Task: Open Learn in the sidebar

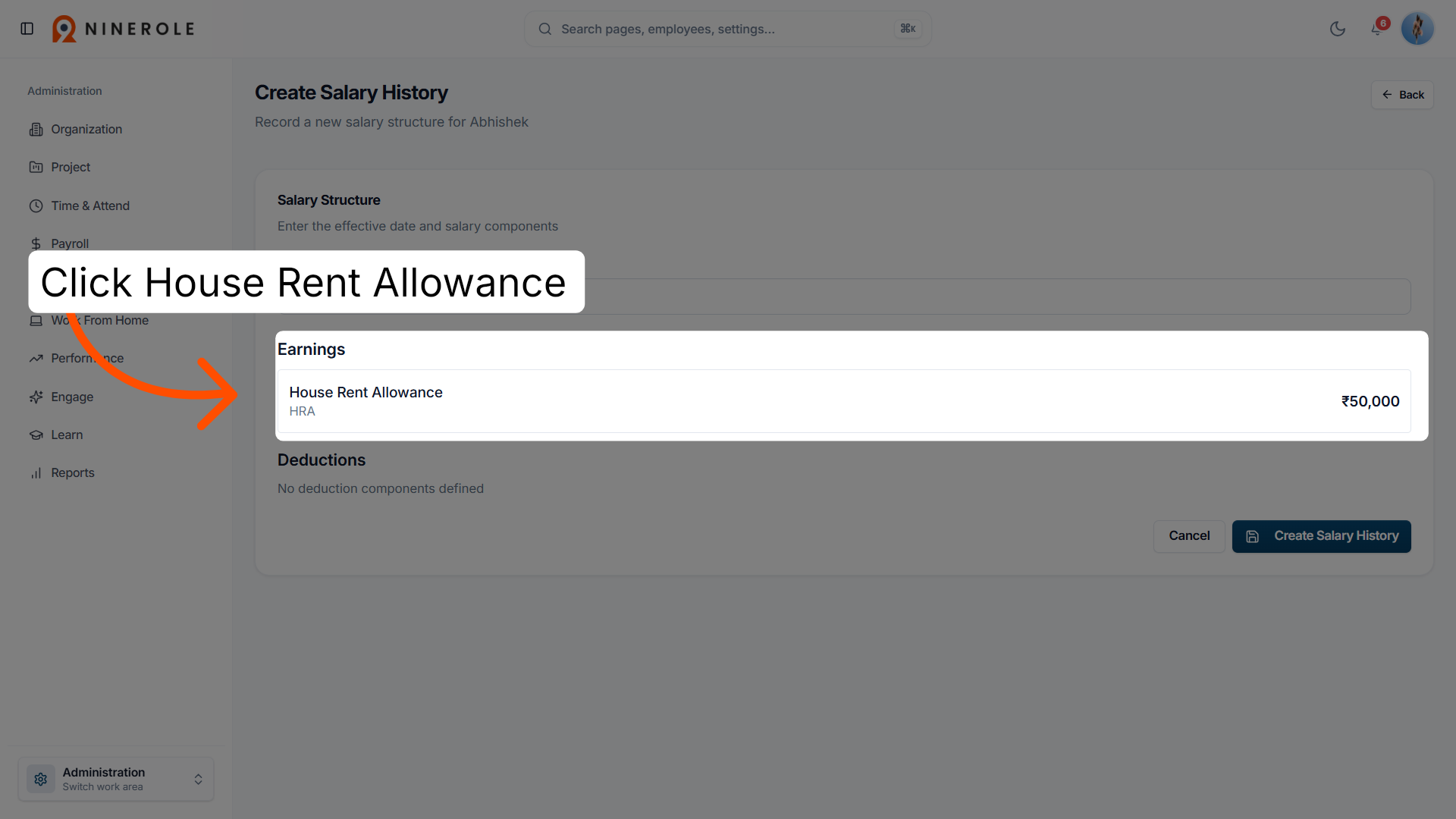Action: (x=67, y=435)
